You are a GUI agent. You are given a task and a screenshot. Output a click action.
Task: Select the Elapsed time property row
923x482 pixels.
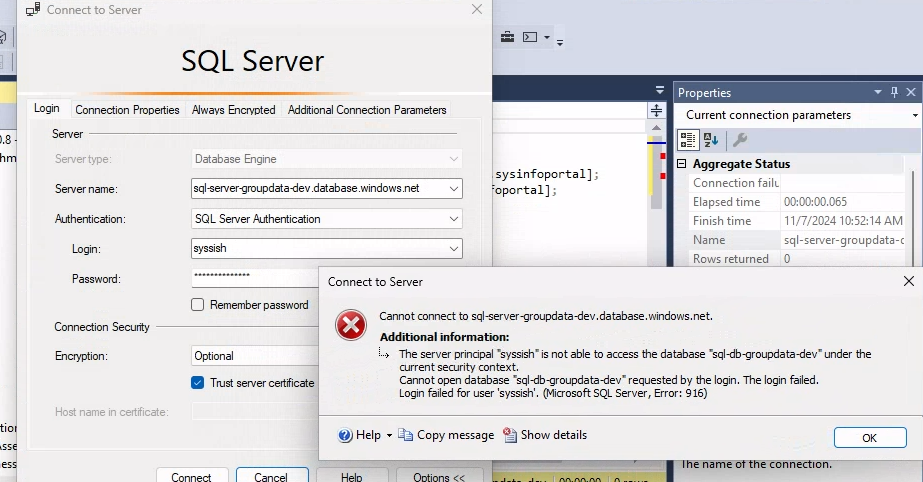click(796, 202)
